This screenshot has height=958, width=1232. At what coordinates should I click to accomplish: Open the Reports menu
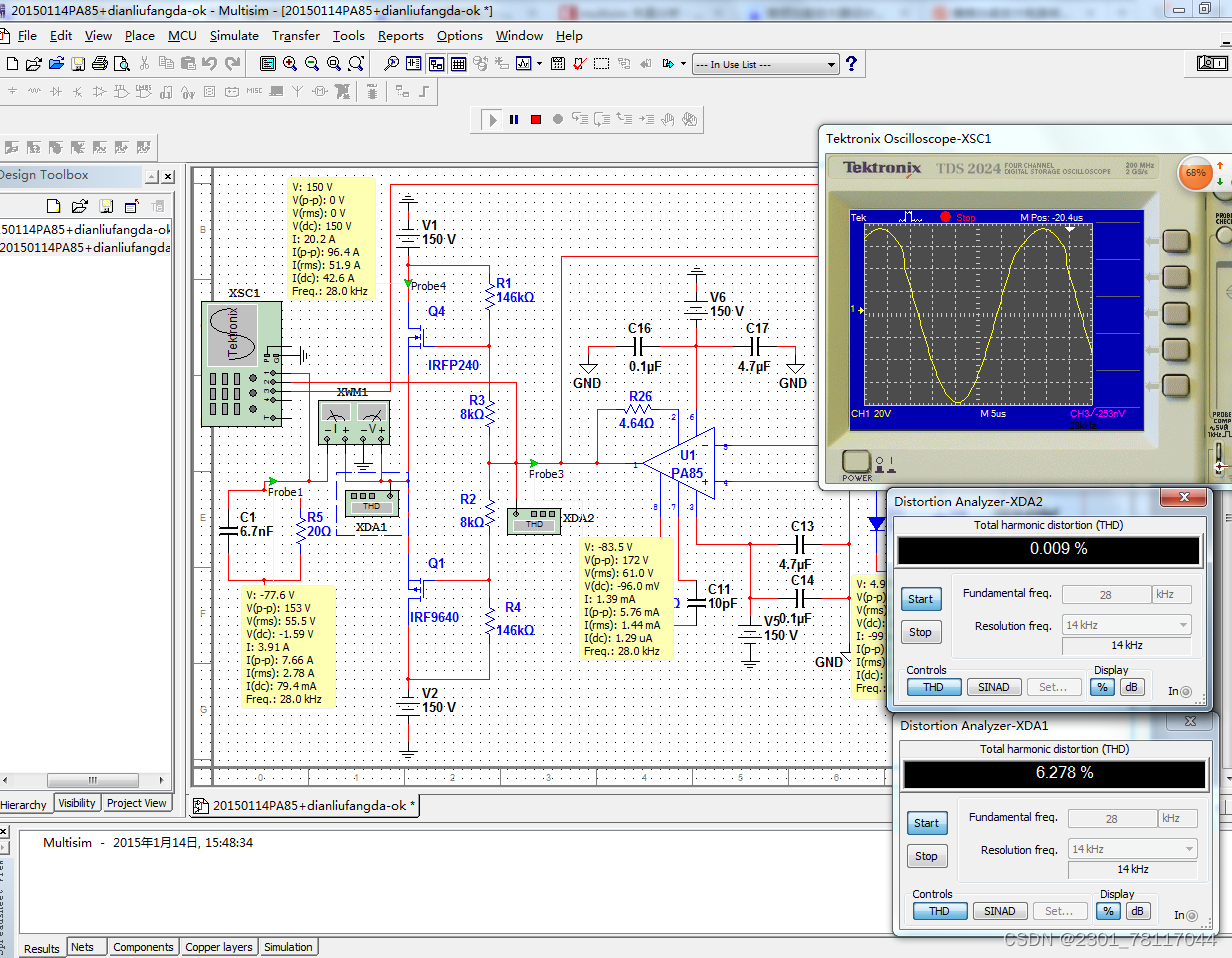click(x=401, y=35)
